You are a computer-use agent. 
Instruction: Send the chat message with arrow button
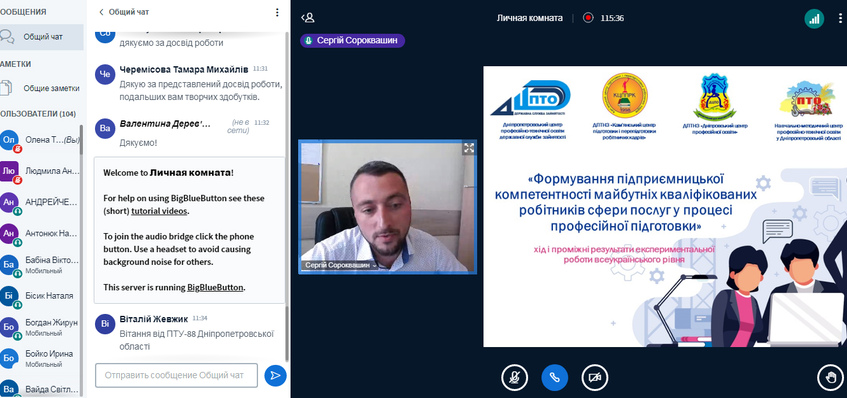[275, 375]
